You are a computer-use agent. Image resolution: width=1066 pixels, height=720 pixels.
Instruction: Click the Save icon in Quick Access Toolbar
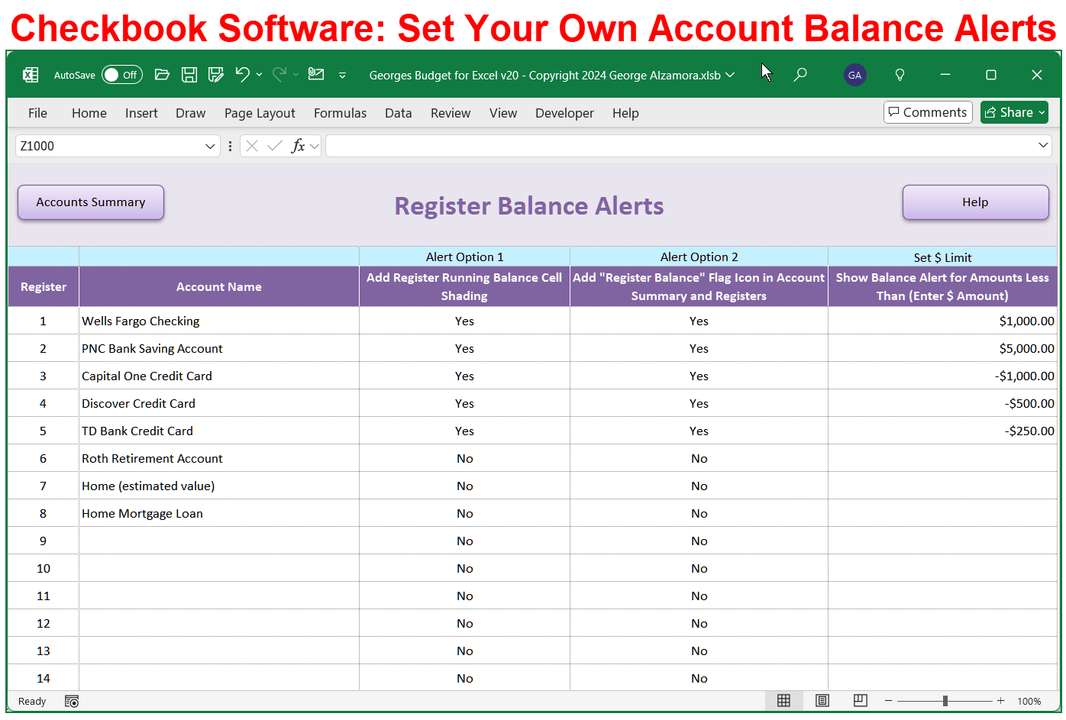[189, 74]
